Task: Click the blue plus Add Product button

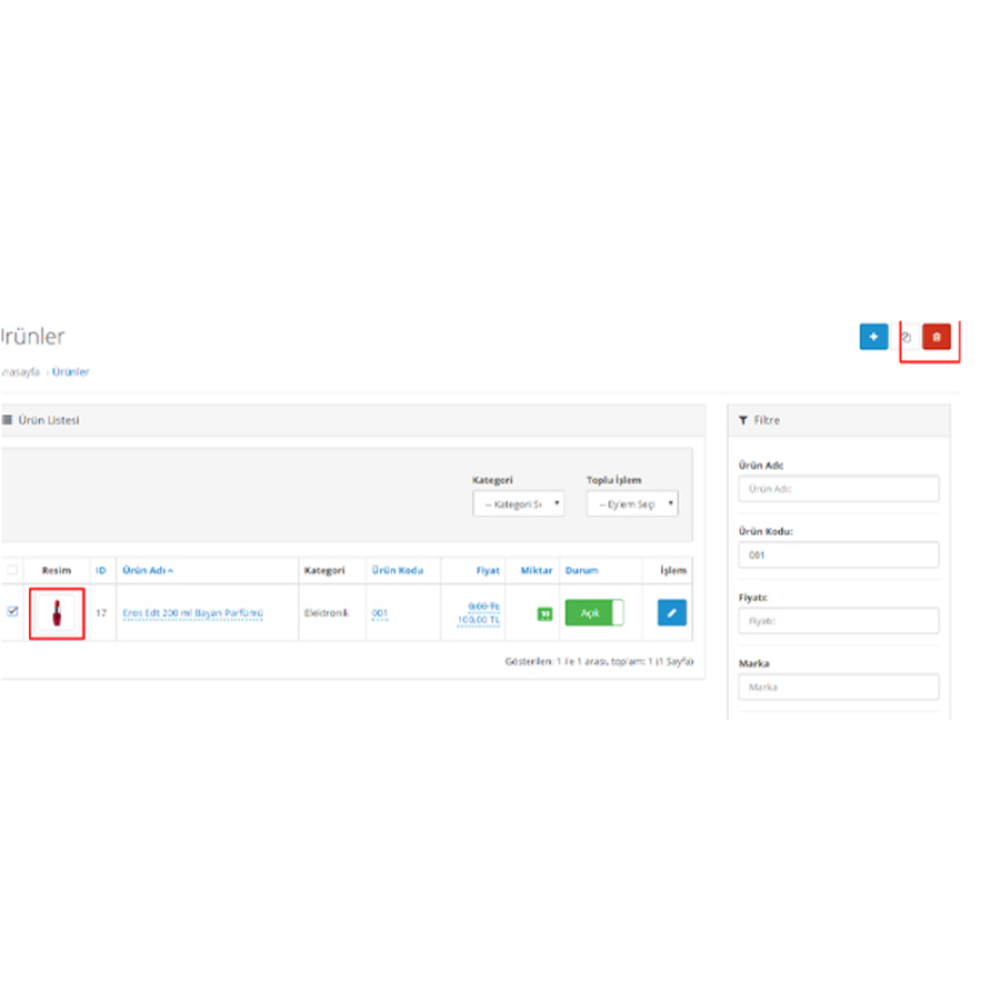Action: click(874, 337)
